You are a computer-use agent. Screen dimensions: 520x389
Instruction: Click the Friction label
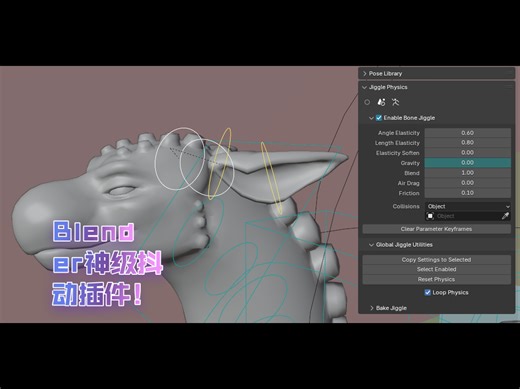tap(409, 193)
